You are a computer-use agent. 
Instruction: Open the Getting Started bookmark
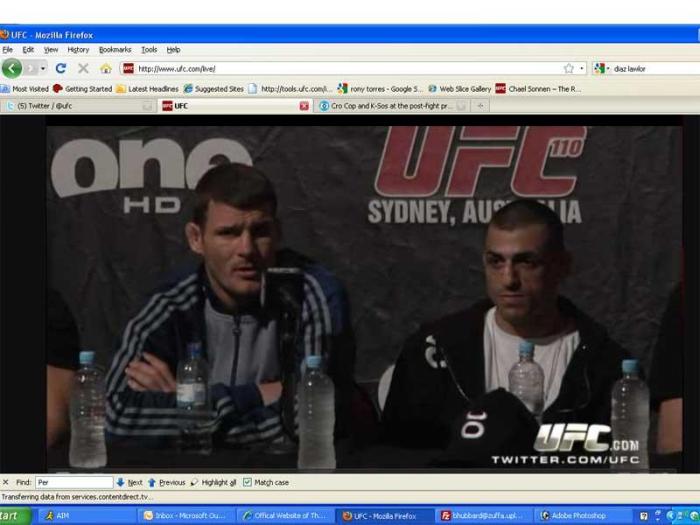(x=83, y=89)
